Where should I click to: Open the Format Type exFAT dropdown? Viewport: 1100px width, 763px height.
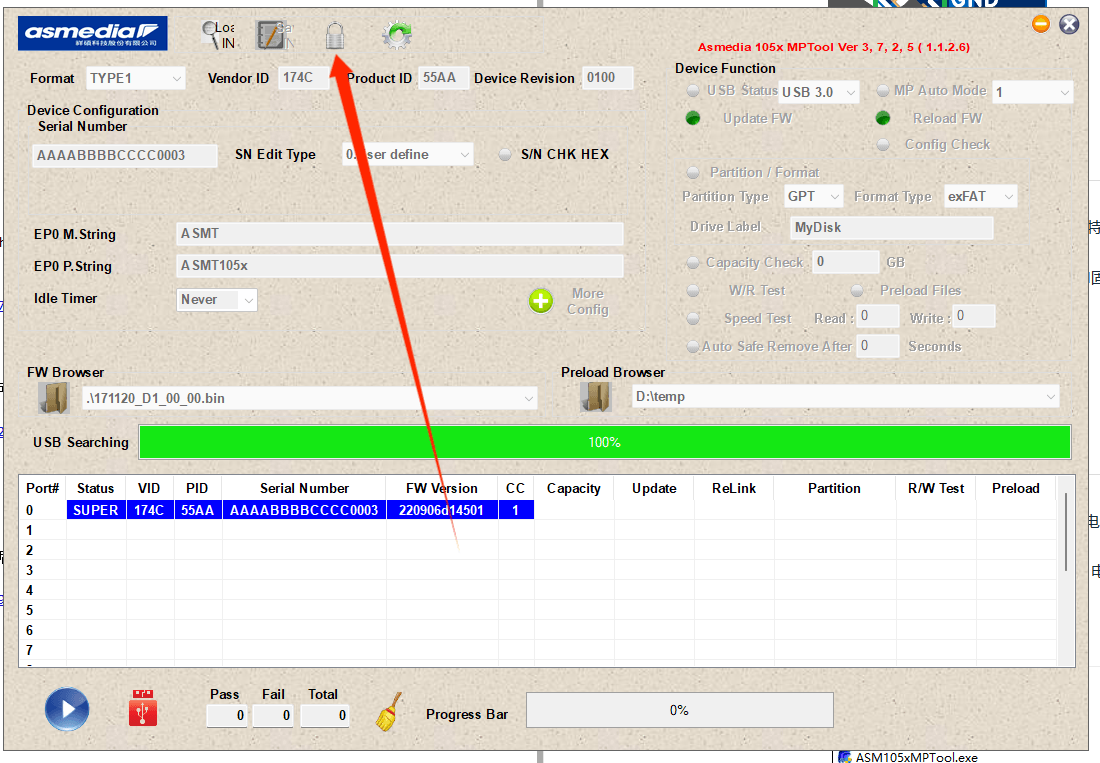coord(980,196)
